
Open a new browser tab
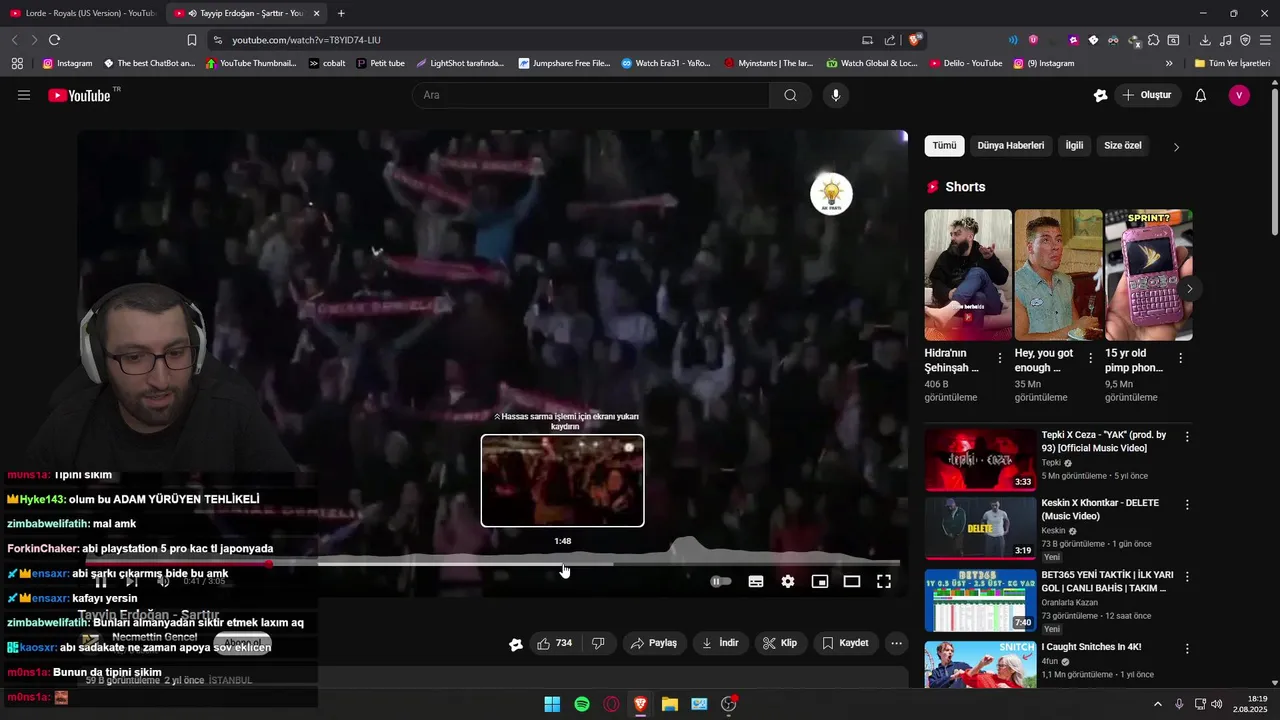pyautogui.click(x=341, y=13)
